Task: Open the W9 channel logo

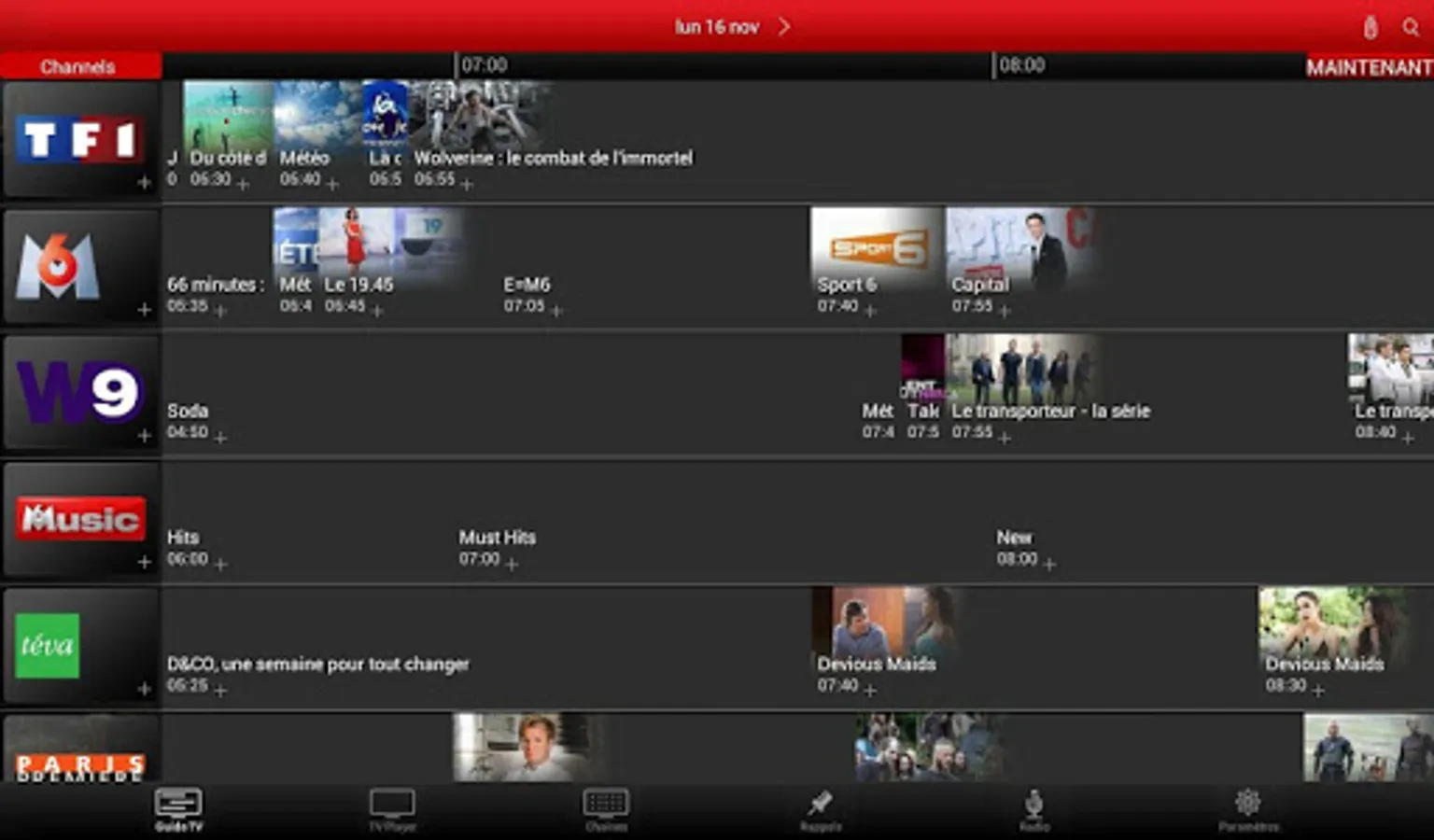Action: pyautogui.click(x=79, y=392)
